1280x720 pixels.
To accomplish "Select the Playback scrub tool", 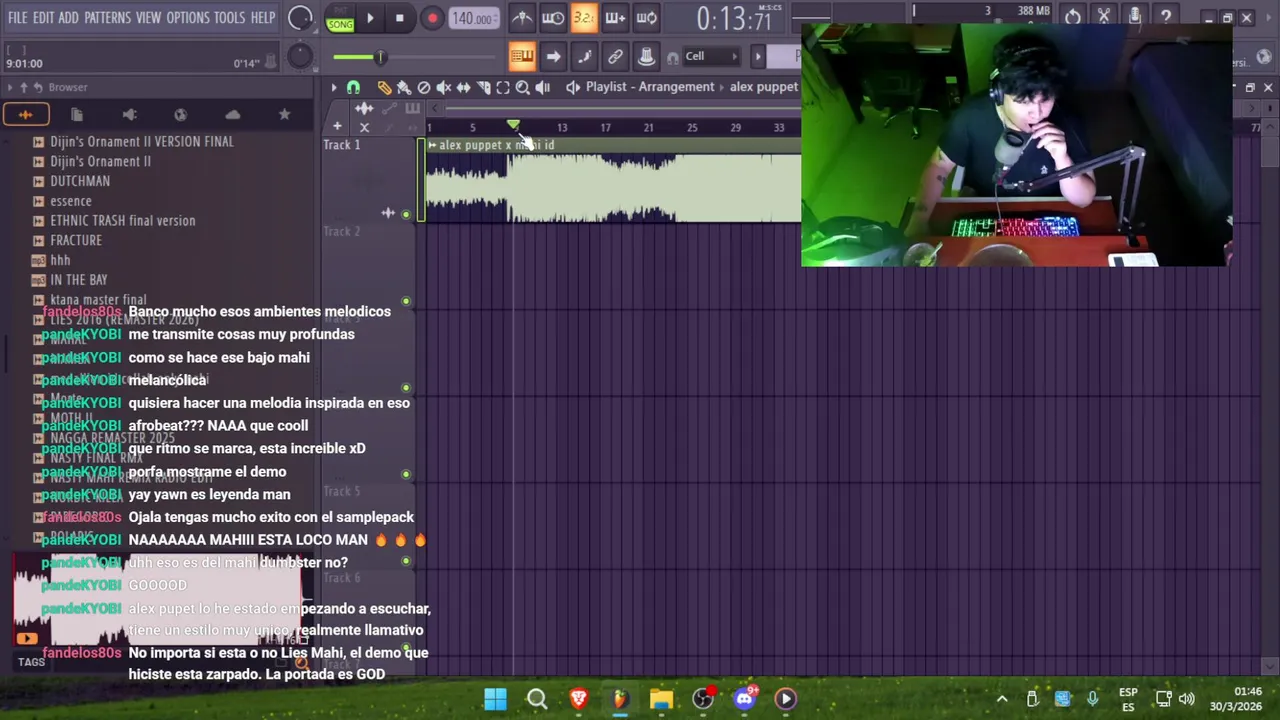I will pyautogui.click(x=542, y=88).
